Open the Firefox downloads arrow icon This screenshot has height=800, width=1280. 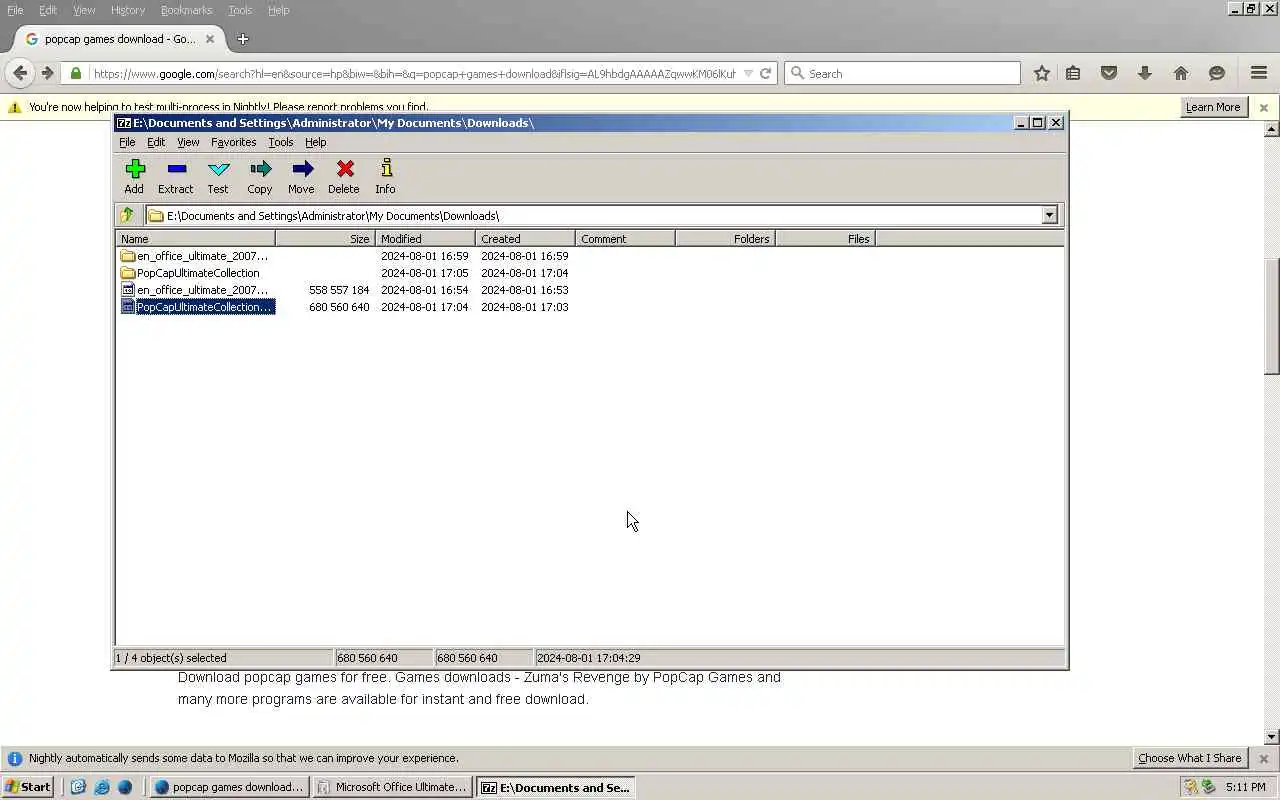click(x=1145, y=73)
